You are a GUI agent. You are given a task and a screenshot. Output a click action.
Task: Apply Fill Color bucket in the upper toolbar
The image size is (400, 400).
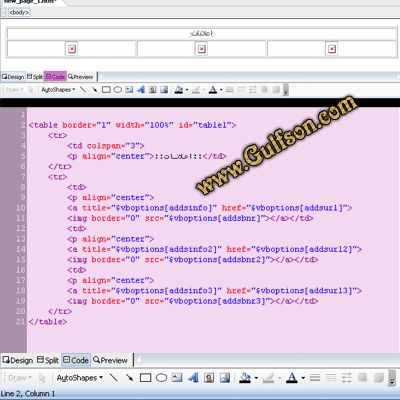pyautogui.click(x=179, y=89)
